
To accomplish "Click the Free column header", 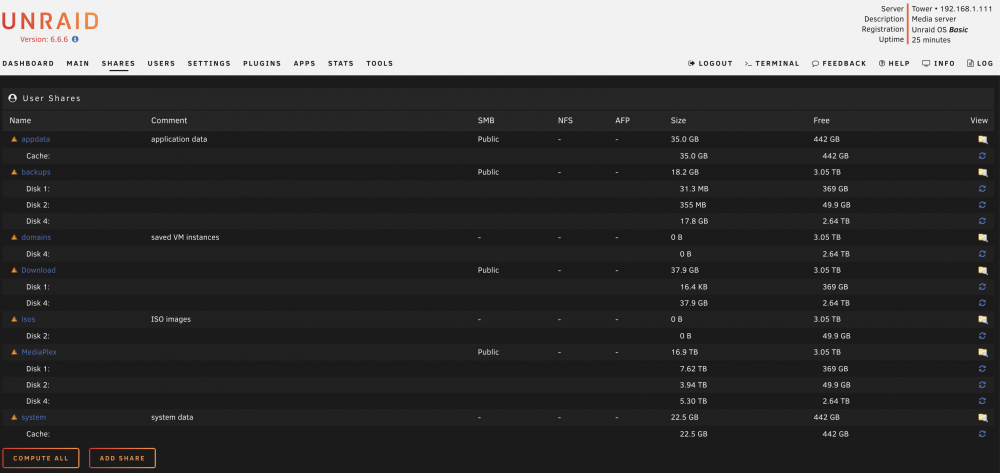I will tap(821, 120).
